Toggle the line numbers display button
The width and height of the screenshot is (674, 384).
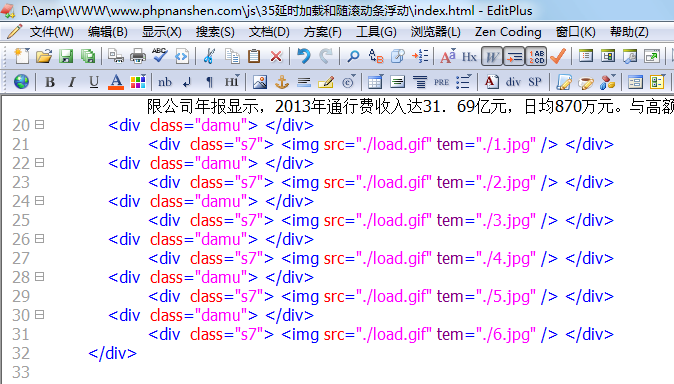[x=536, y=56]
